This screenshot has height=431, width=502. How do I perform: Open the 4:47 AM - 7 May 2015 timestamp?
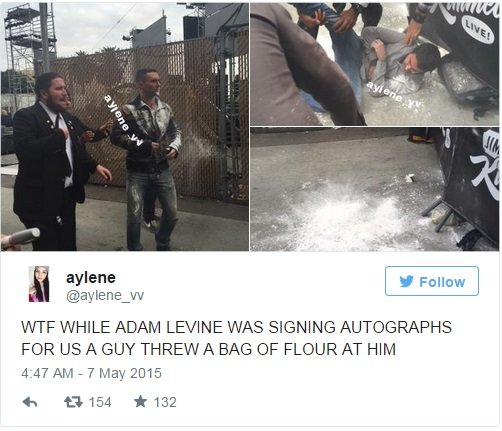[x=91, y=373]
